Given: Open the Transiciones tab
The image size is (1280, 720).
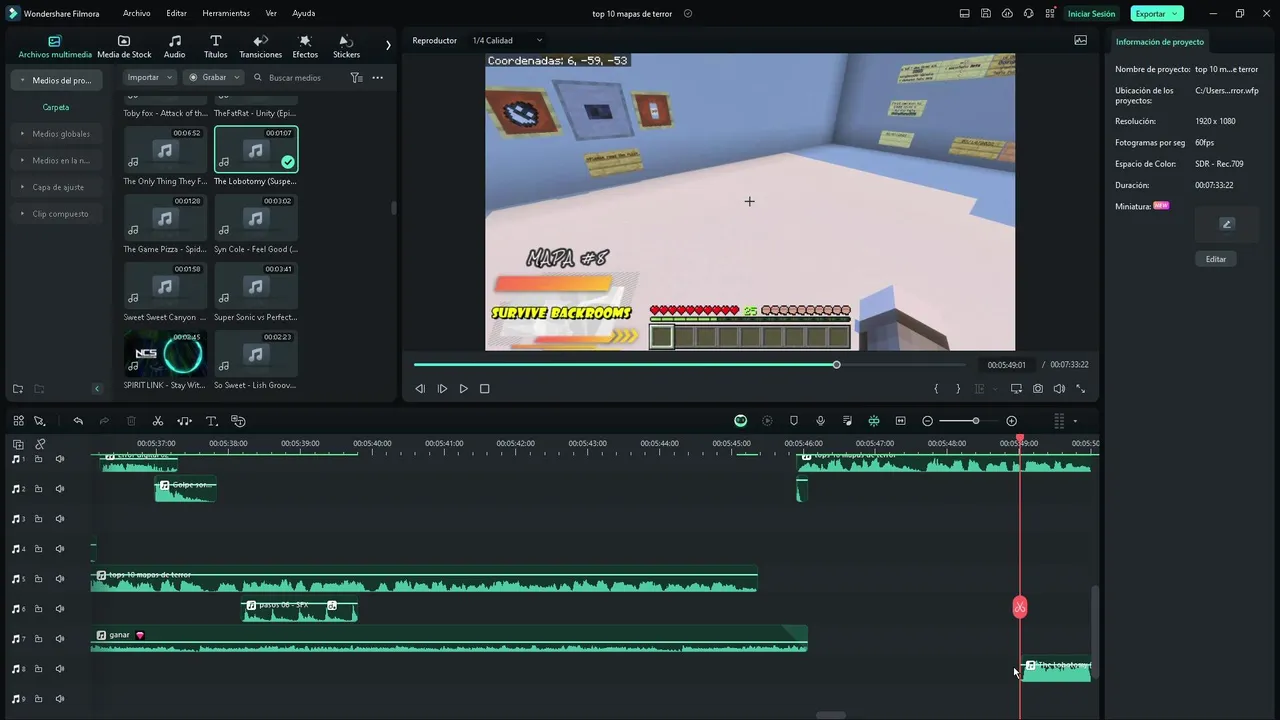Looking at the screenshot, I should tap(260, 47).
